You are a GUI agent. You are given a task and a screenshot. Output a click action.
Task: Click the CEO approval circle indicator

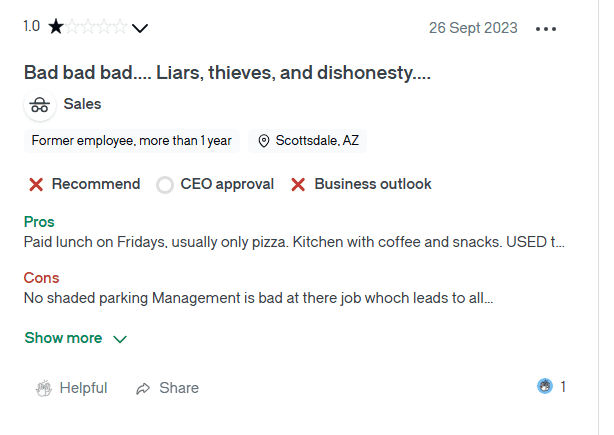(x=165, y=185)
